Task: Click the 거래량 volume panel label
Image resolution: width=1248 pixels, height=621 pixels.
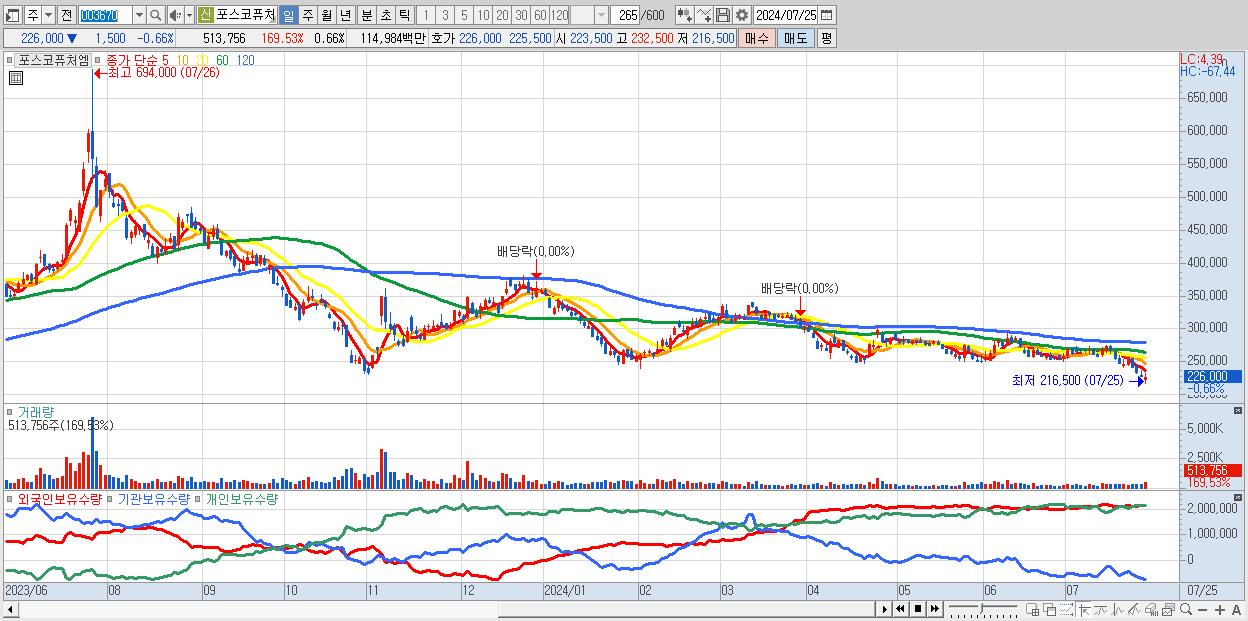Action: click(x=34, y=411)
